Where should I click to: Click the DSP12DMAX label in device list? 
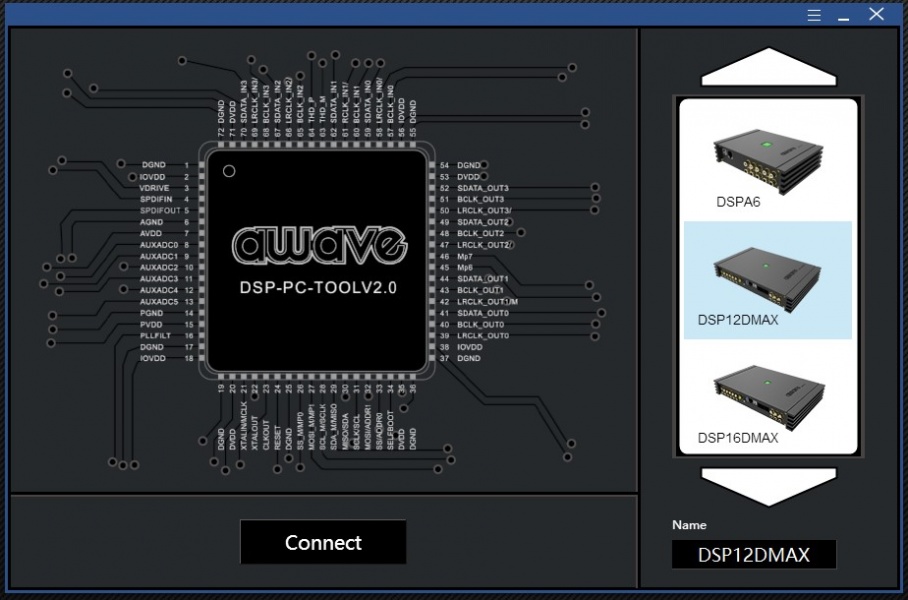[738, 320]
